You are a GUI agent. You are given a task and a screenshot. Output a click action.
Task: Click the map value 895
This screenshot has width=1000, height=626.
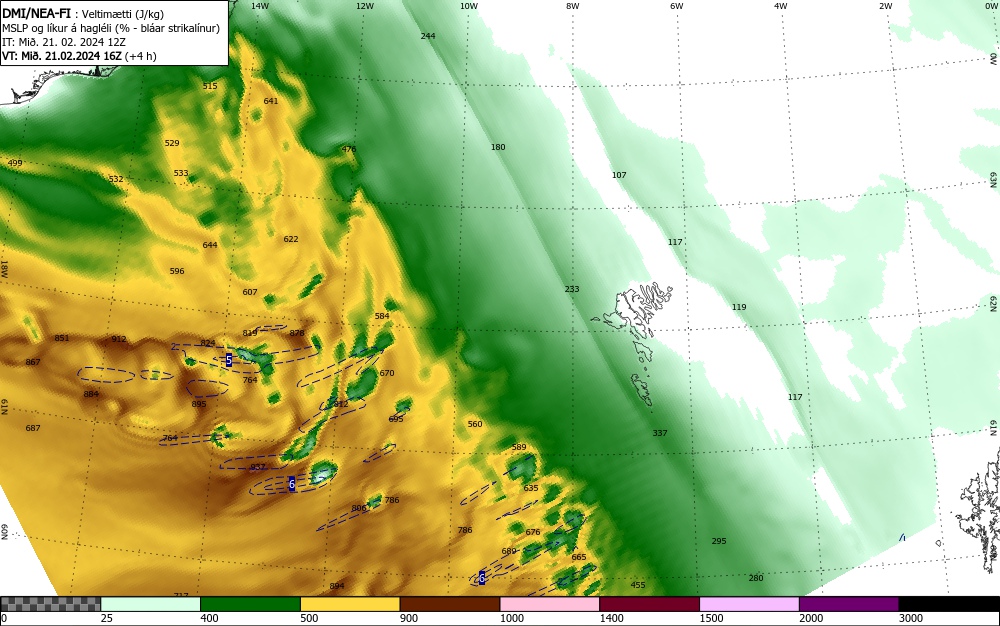pos(199,404)
